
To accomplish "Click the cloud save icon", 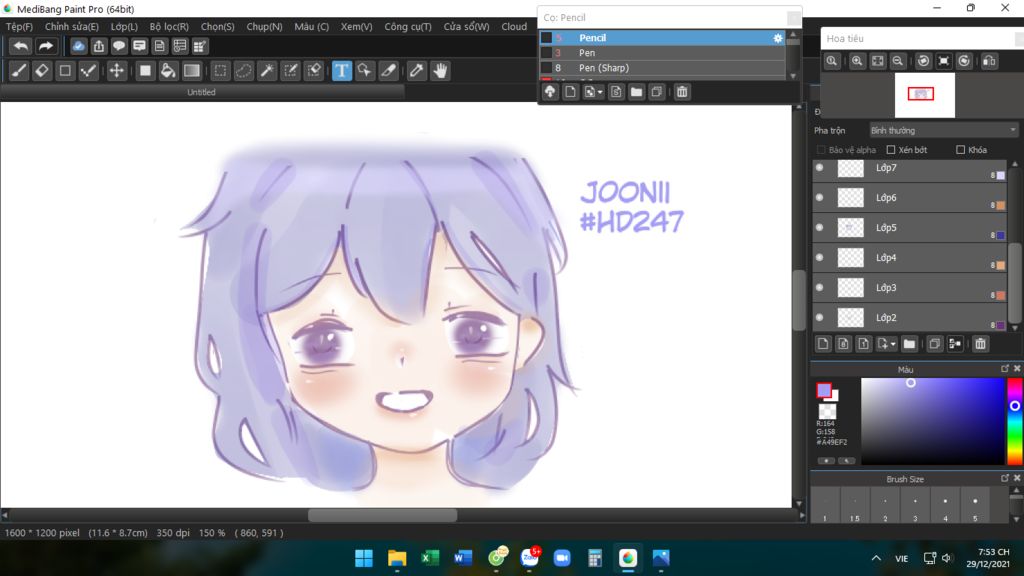I will [78, 46].
